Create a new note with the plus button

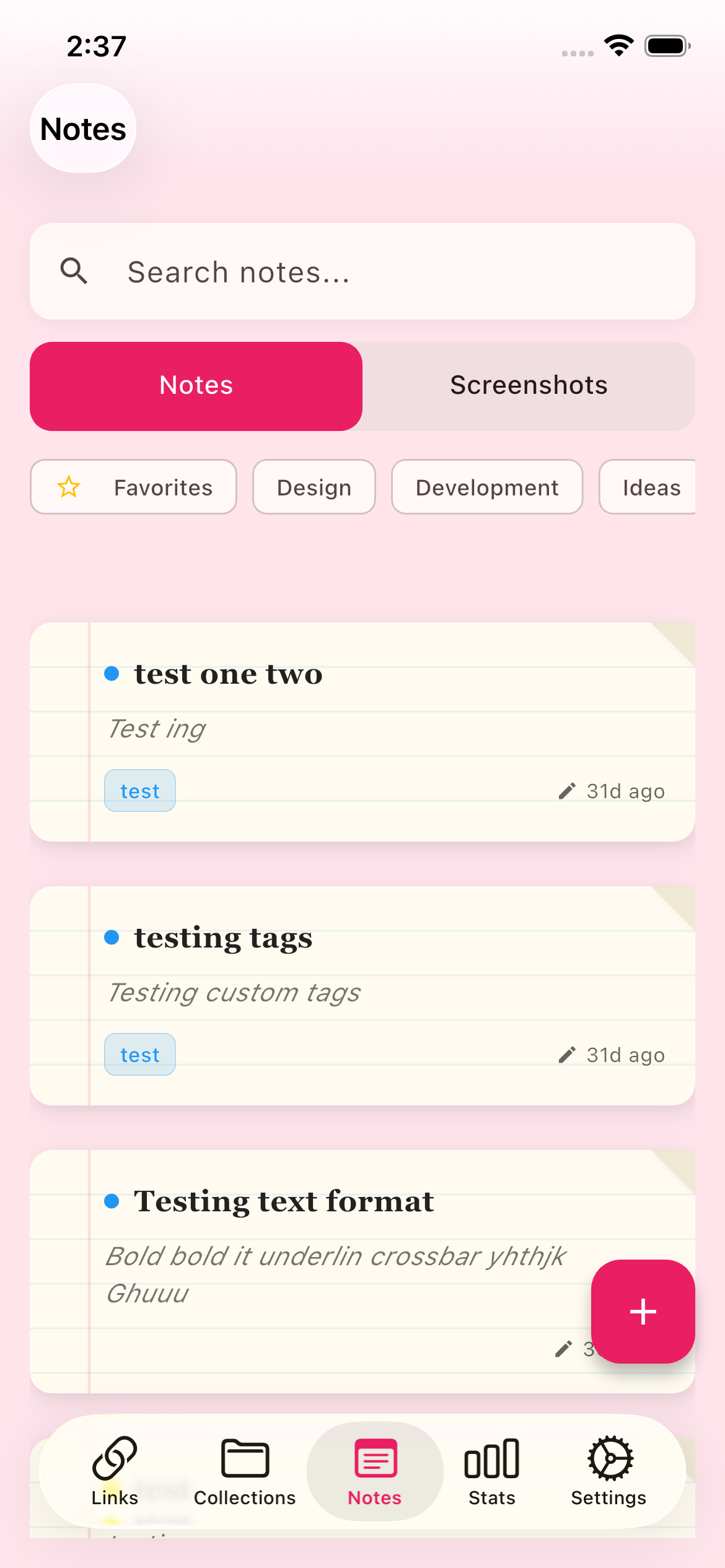(643, 1311)
